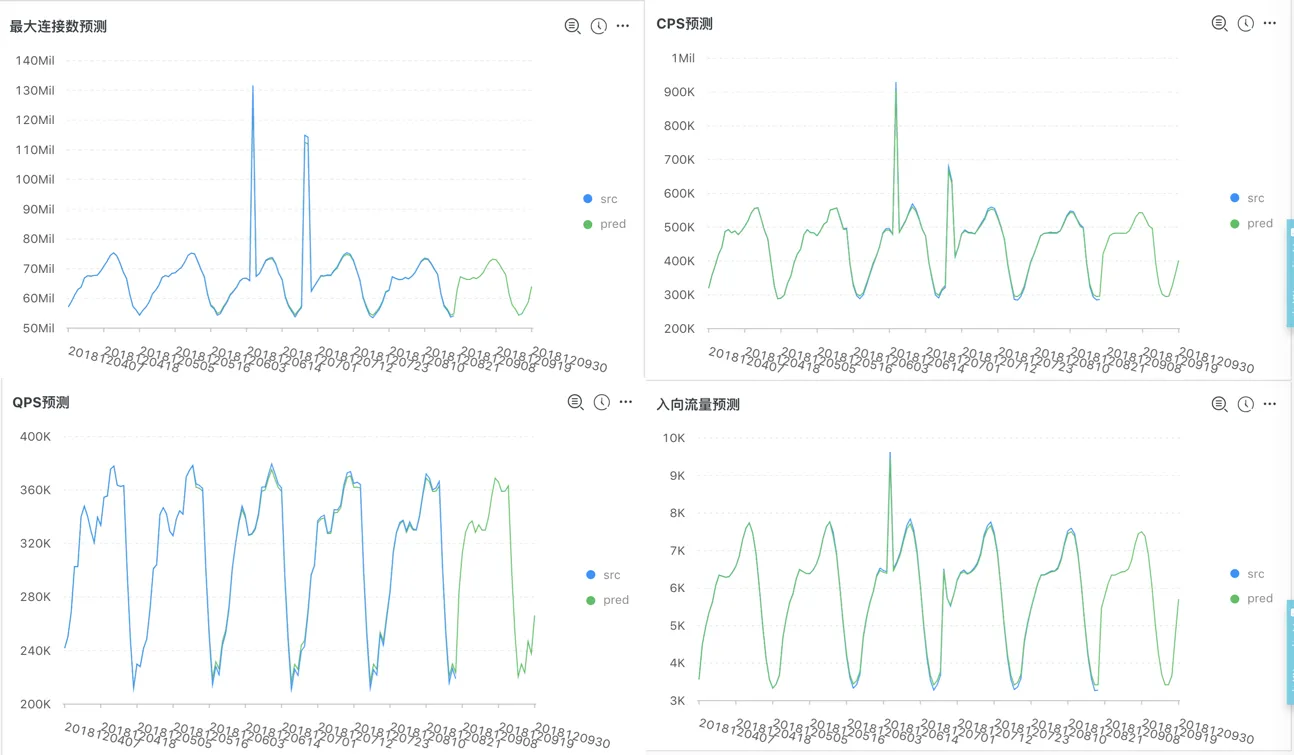Open the more options menu on 入向流量预测 panel
Screen dimensions: 1294x755
1270,404
